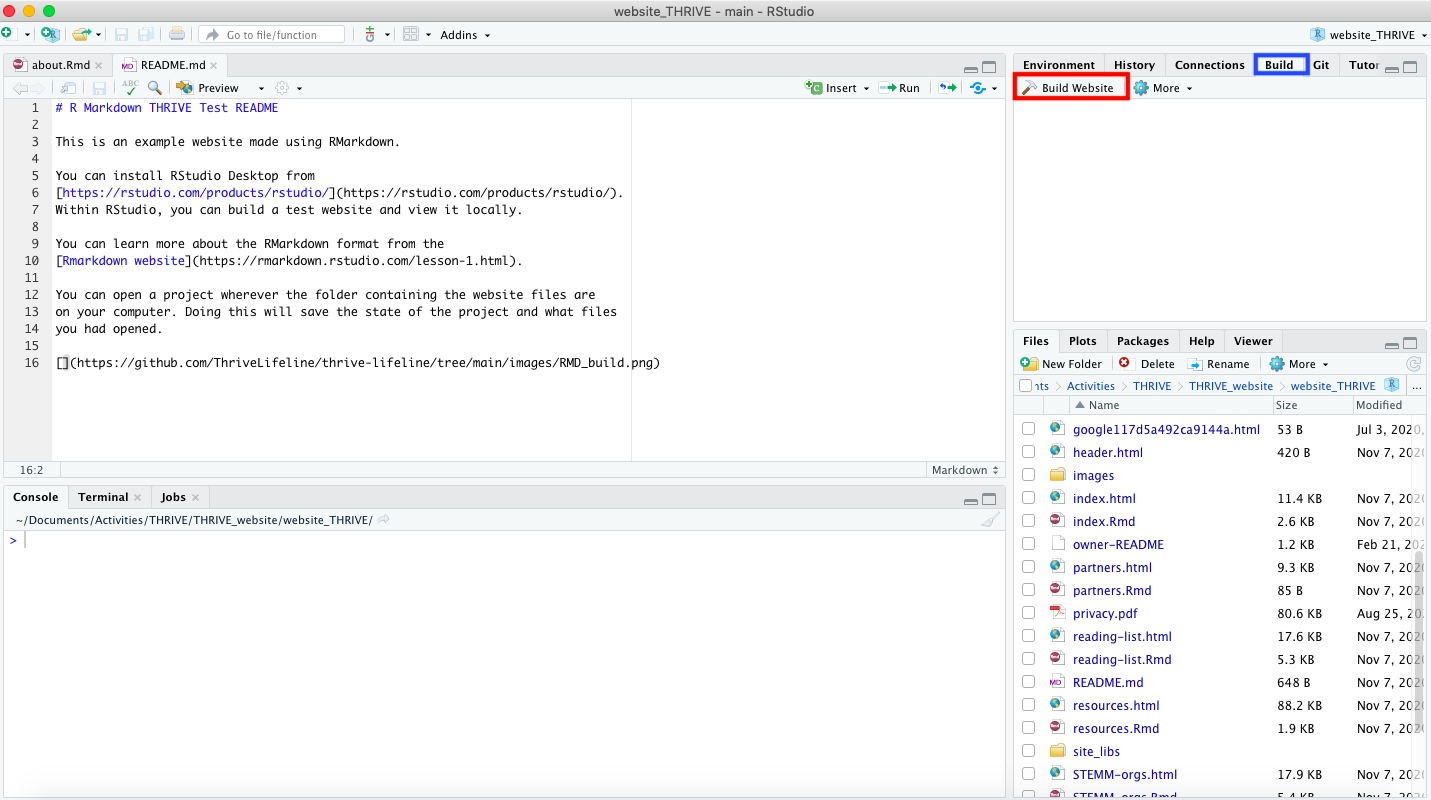This screenshot has height=800, width=1431.
Task: Switch to the History tab
Action: click(x=1134, y=65)
